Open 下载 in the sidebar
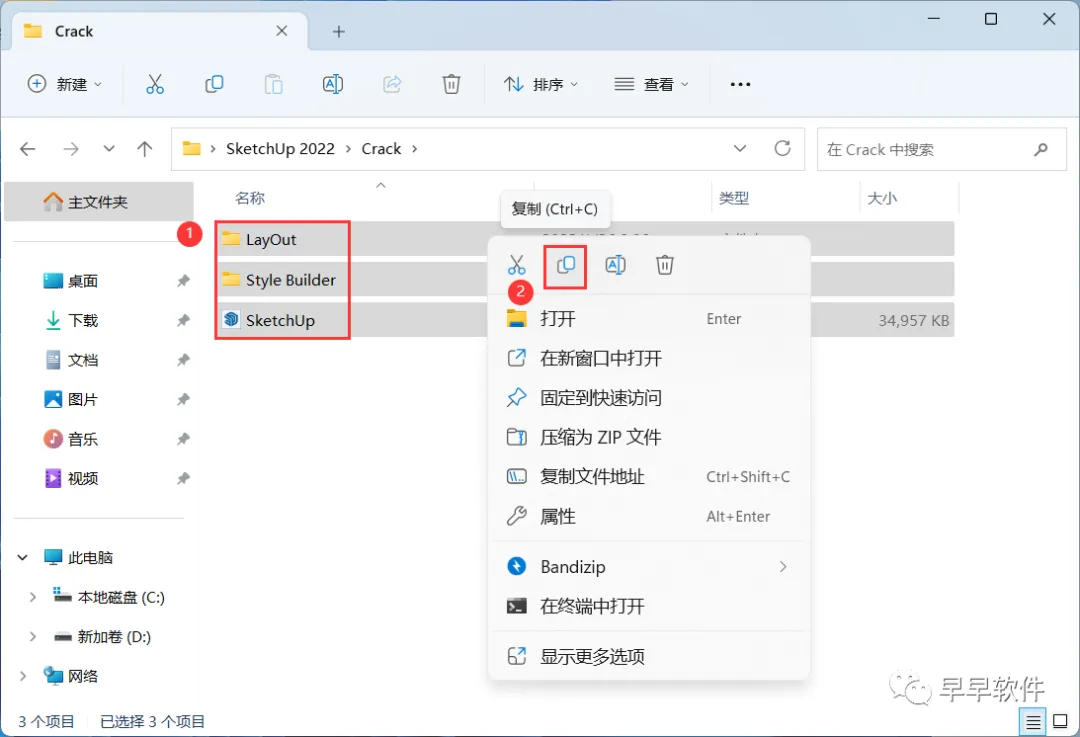Image resolution: width=1080 pixels, height=737 pixels. pos(83,320)
